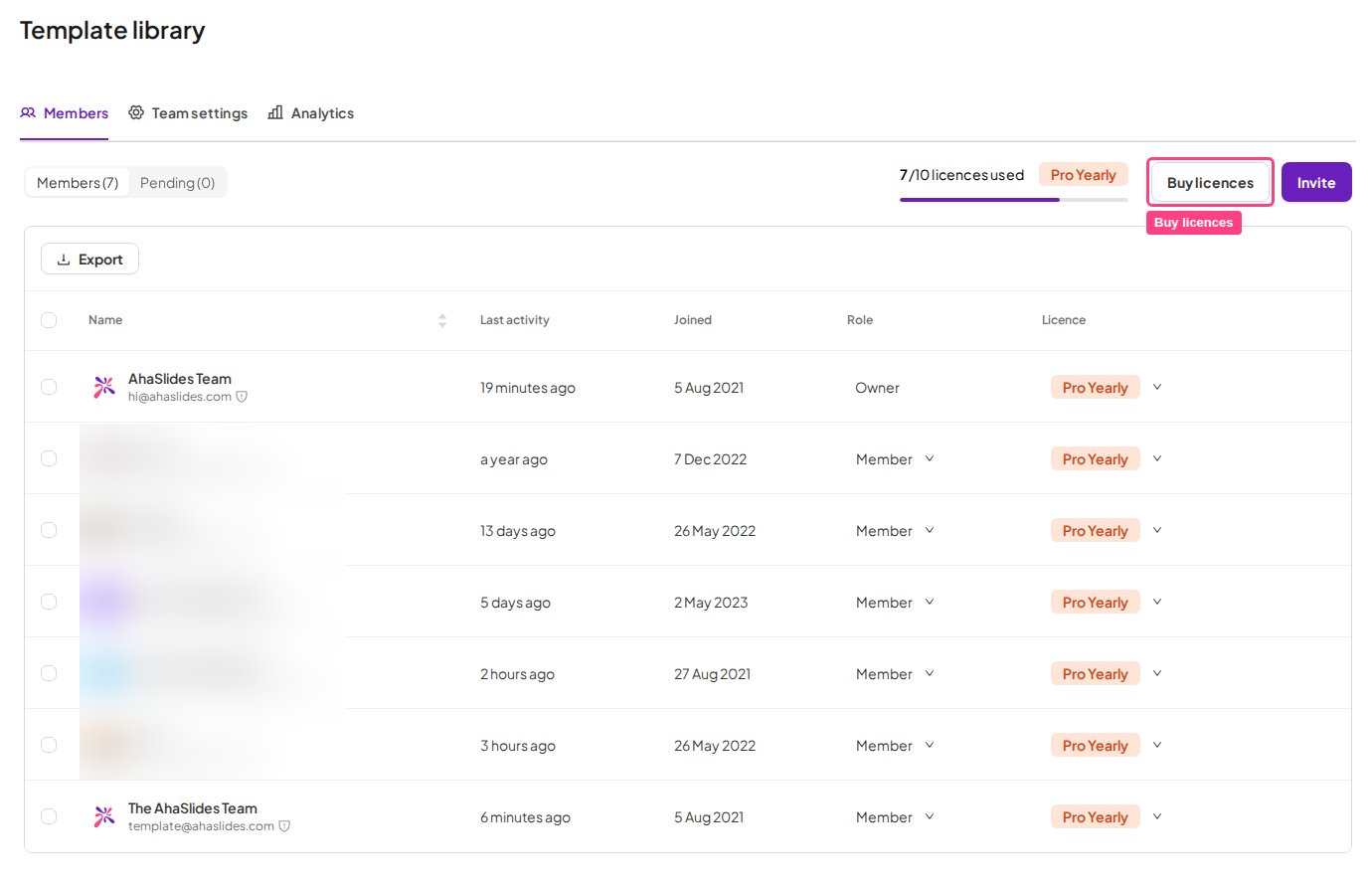Image resolution: width=1372 pixels, height=885 pixels.
Task: Expand role dropdown for member joined 27 Aug 2021
Action: [x=895, y=674]
